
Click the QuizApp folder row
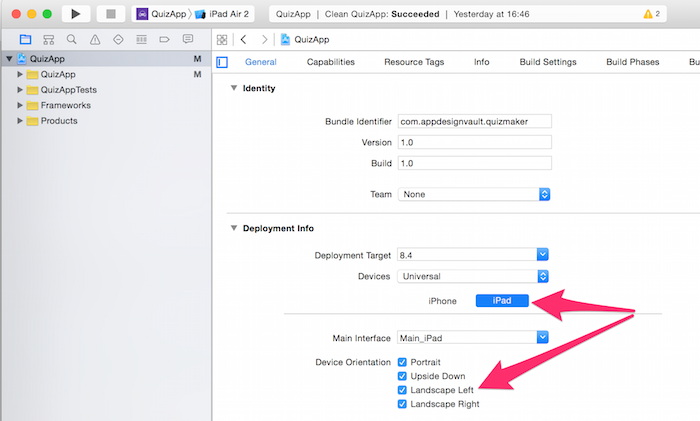[106, 74]
